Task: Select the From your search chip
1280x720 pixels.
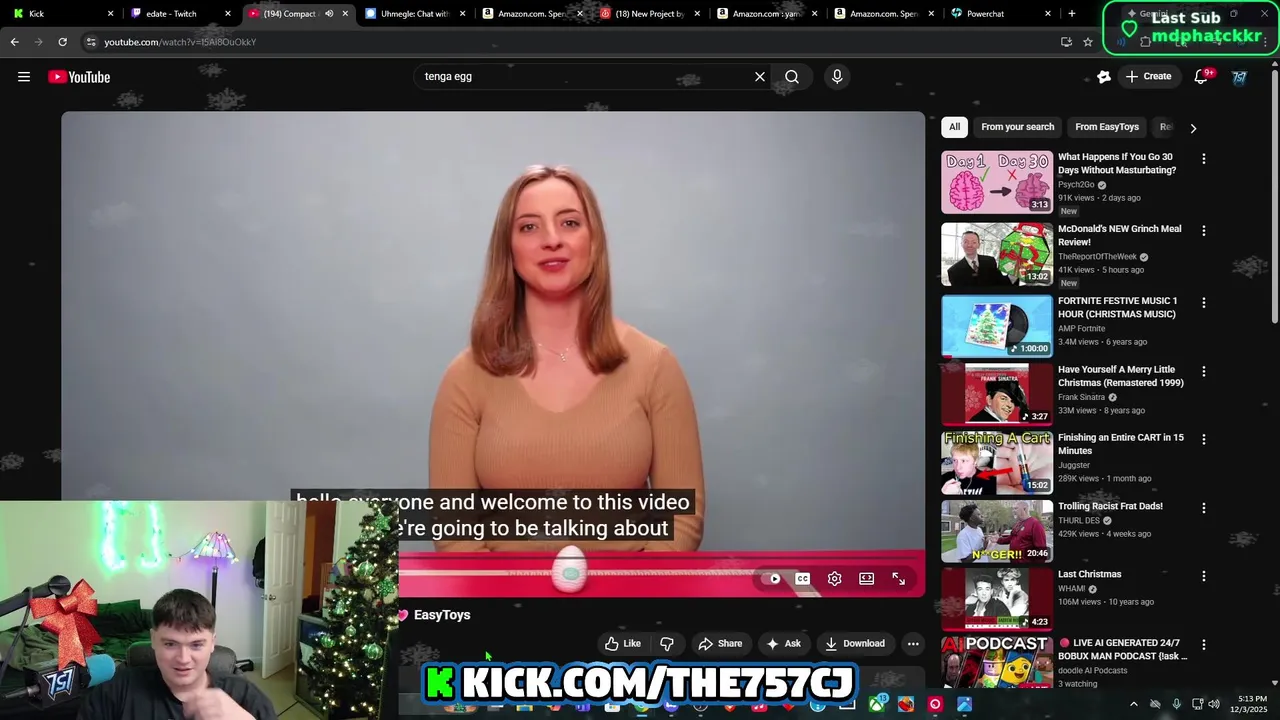Action: click(1017, 127)
